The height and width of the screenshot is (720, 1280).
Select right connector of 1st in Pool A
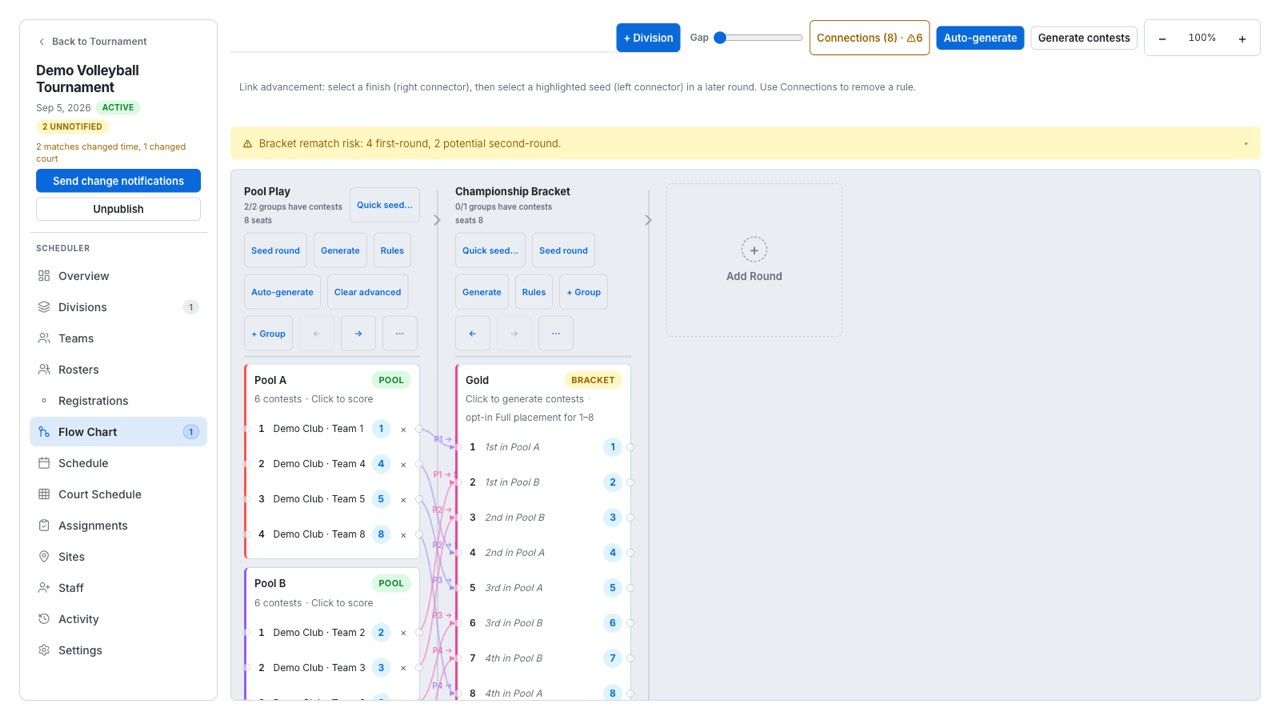(x=631, y=447)
